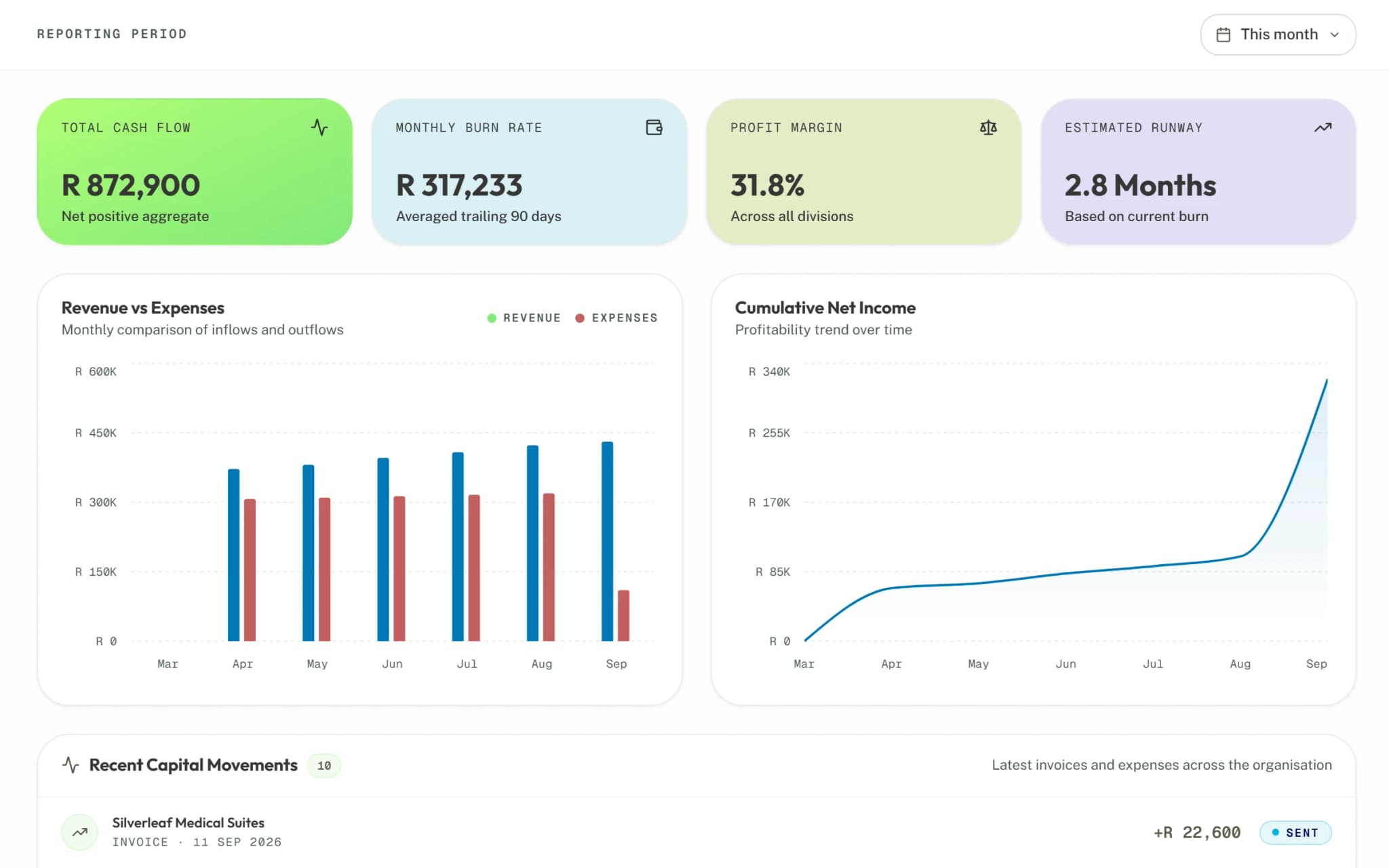Click the Averaged trailing 90 days caption
Screen dimensions: 1389x868
click(x=478, y=216)
